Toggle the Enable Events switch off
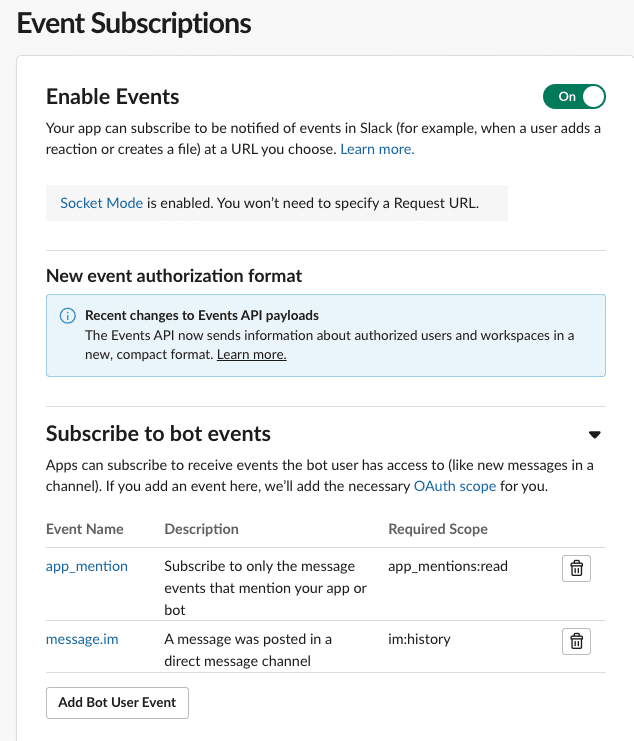This screenshot has height=741, width=634. tap(574, 96)
